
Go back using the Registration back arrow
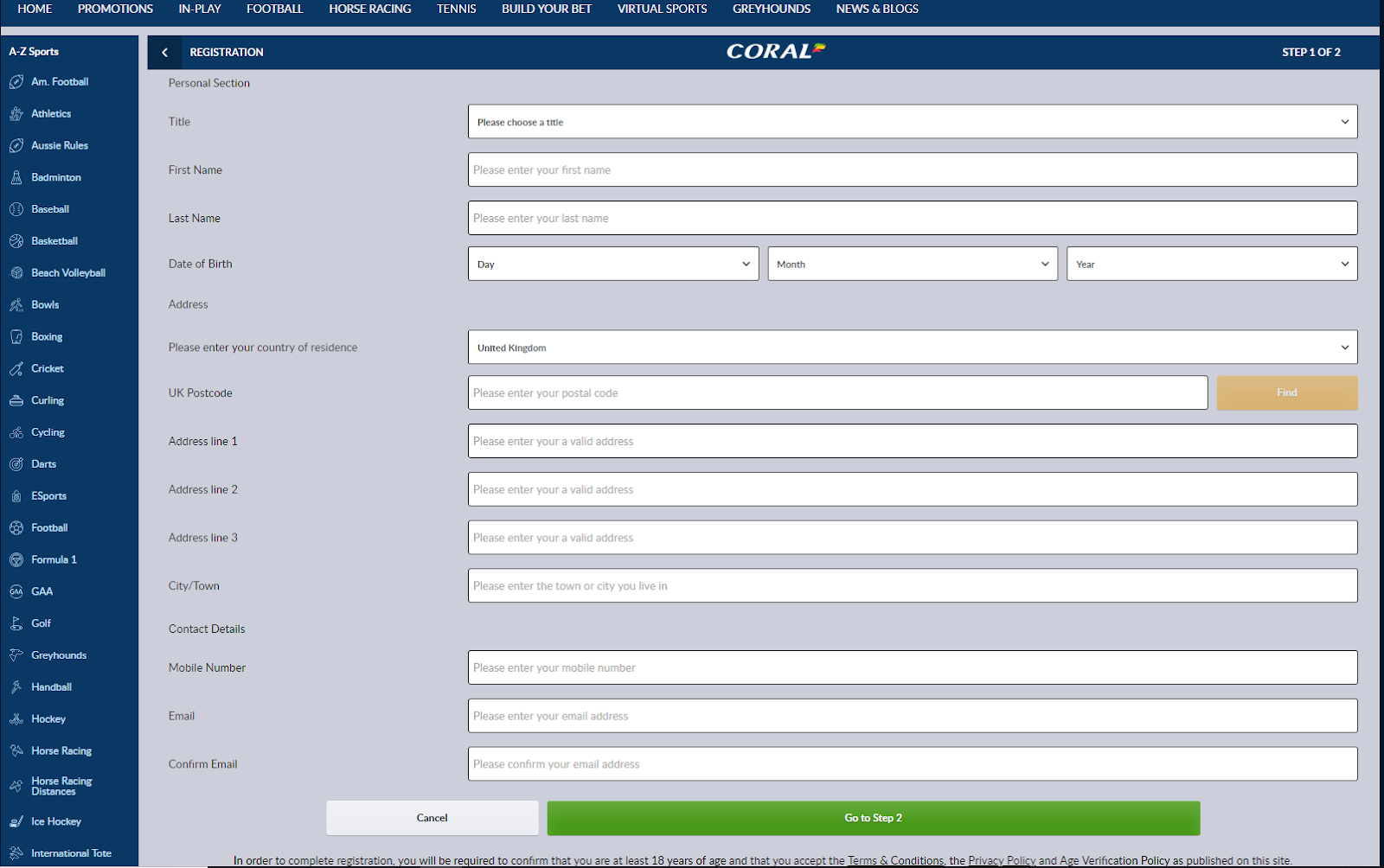(x=164, y=53)
